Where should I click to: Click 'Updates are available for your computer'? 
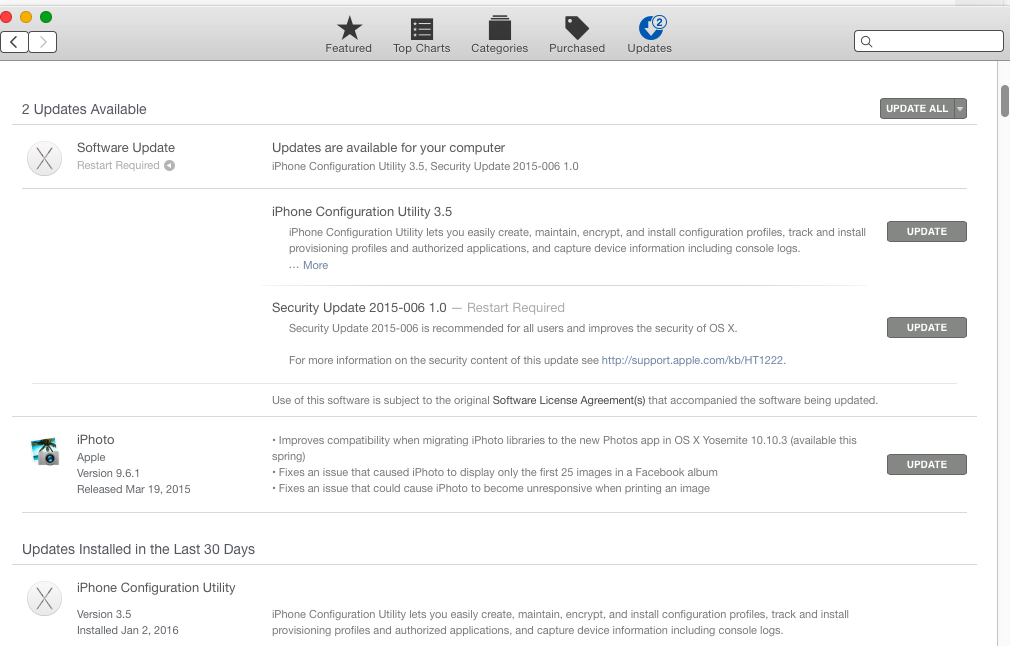click(x=388, y=147)
